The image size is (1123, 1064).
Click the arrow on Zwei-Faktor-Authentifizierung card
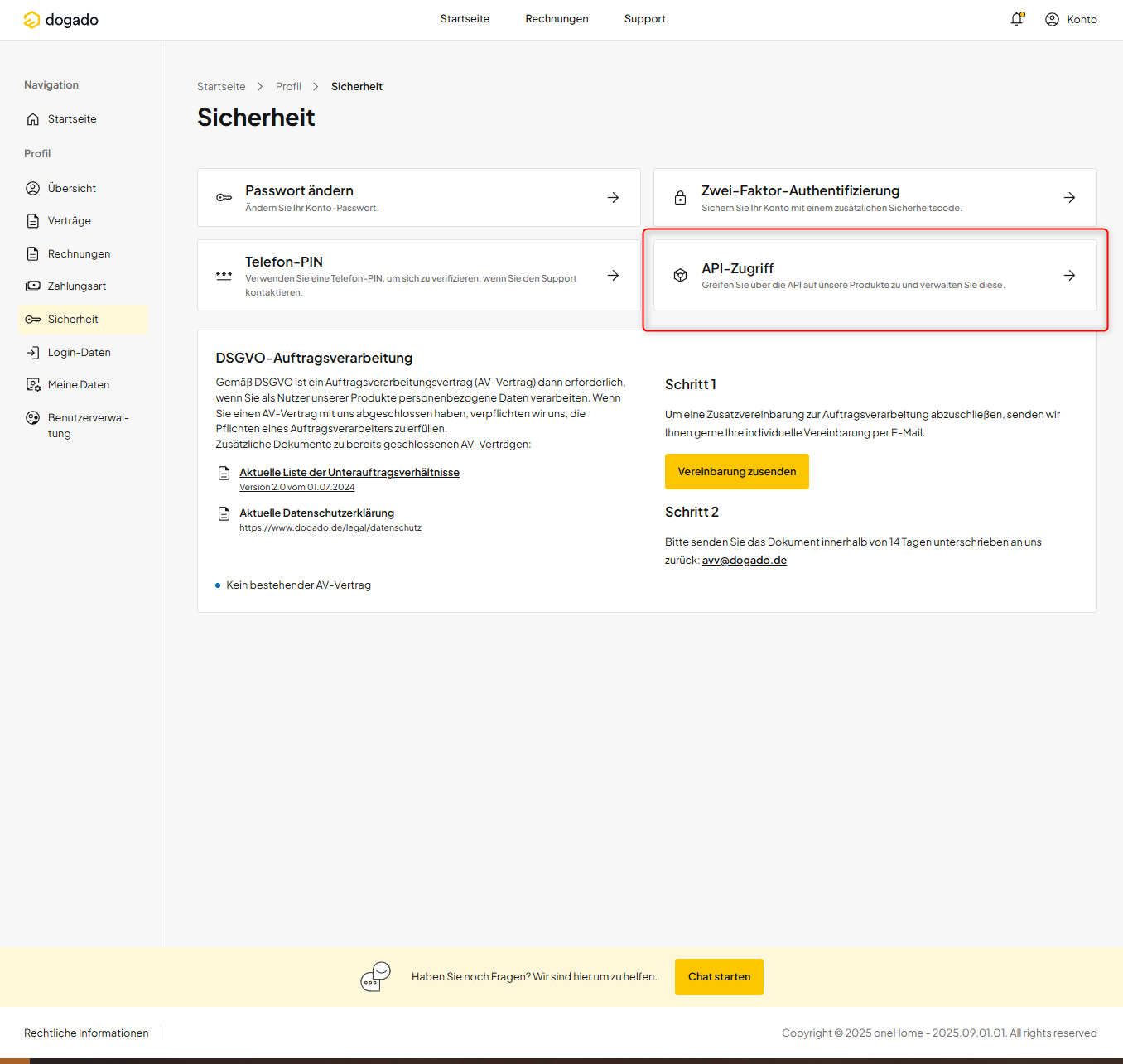pyautogui.click(x=1070, y=198)
